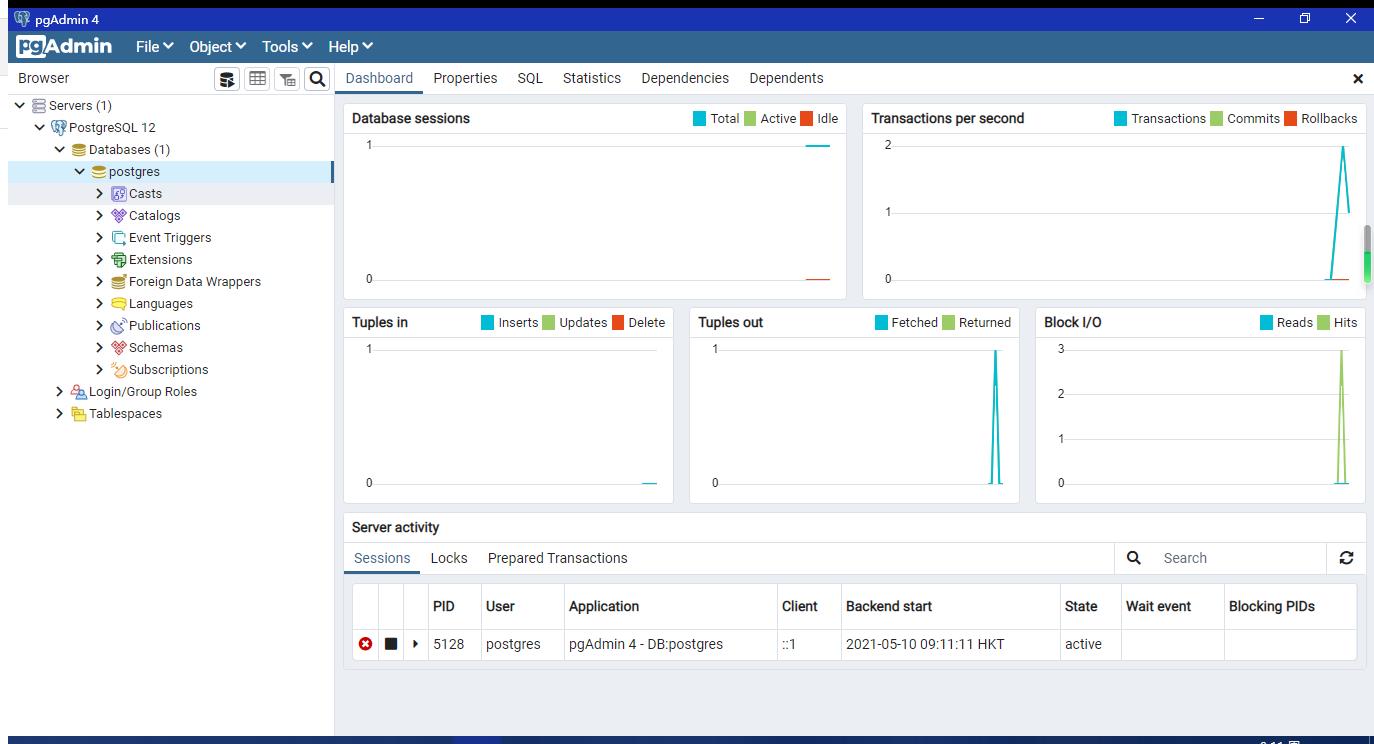Click the postgres database icon

click(99, 172)
